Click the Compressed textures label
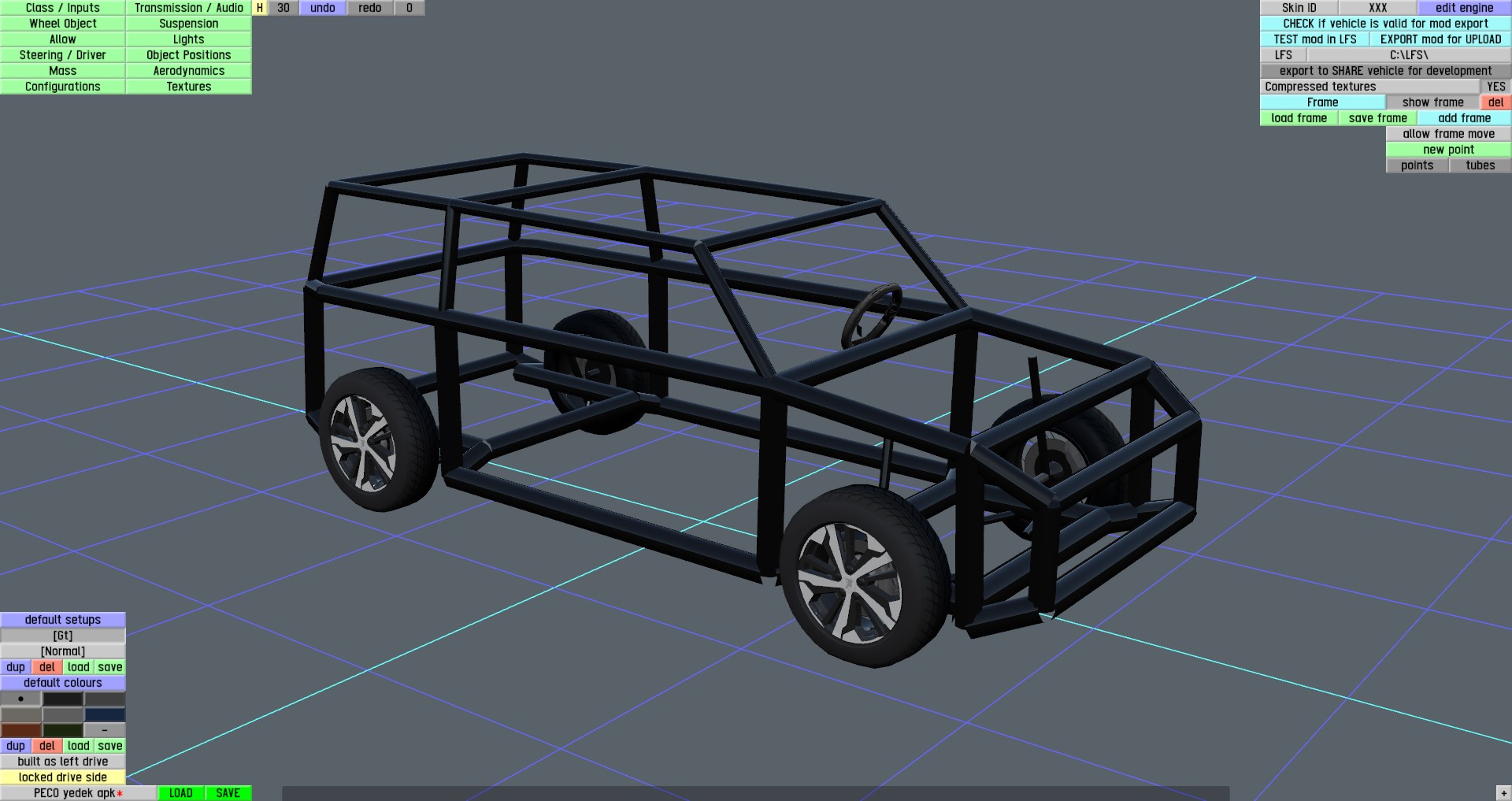Viewport: 1512px width, 801px height. click(x=1370, y=87)
